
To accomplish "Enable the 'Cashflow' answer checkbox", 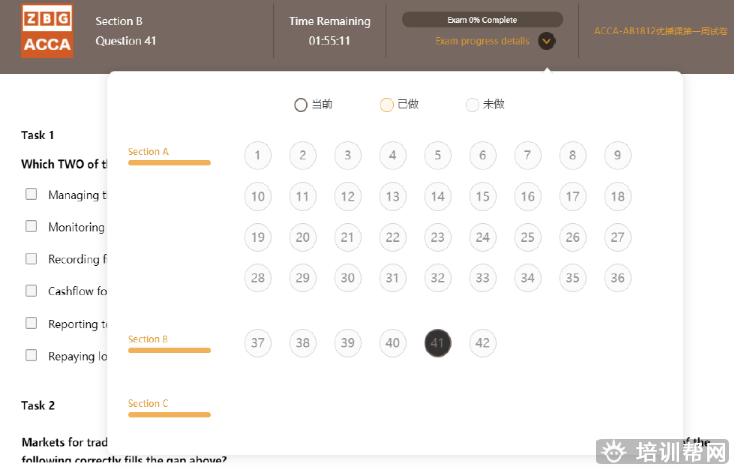I will point(31,291).
